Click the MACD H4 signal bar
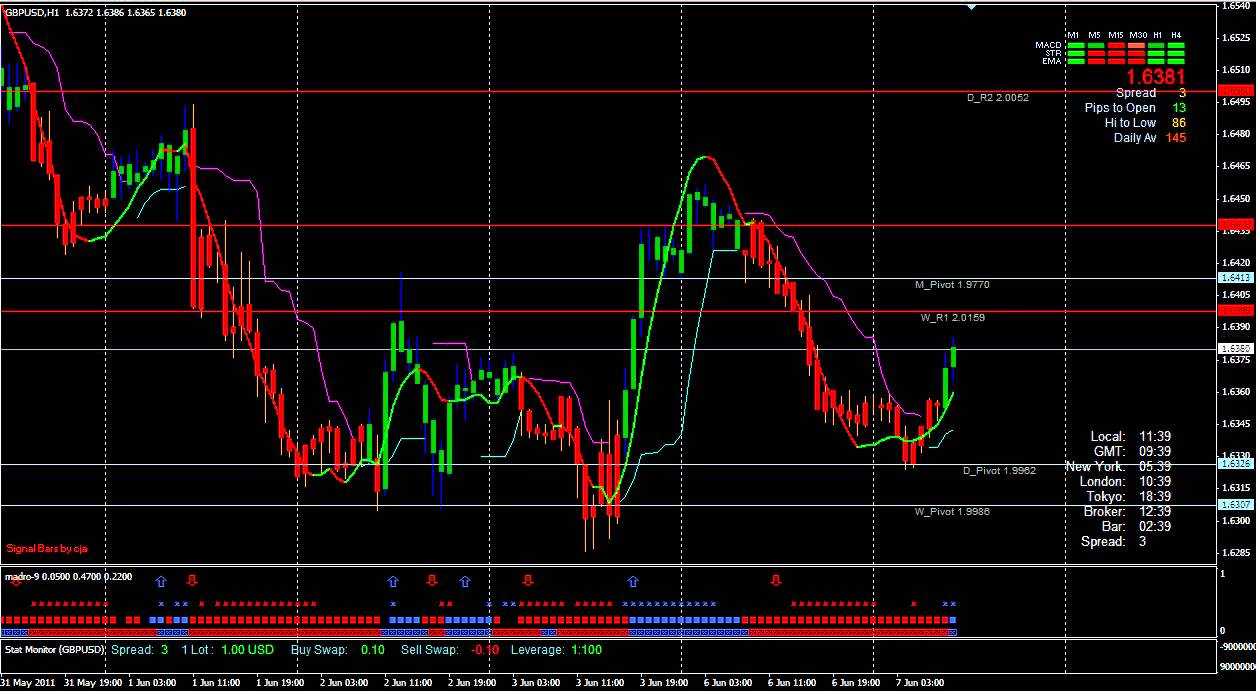1256x692 pixels. tap(1176, 45)
